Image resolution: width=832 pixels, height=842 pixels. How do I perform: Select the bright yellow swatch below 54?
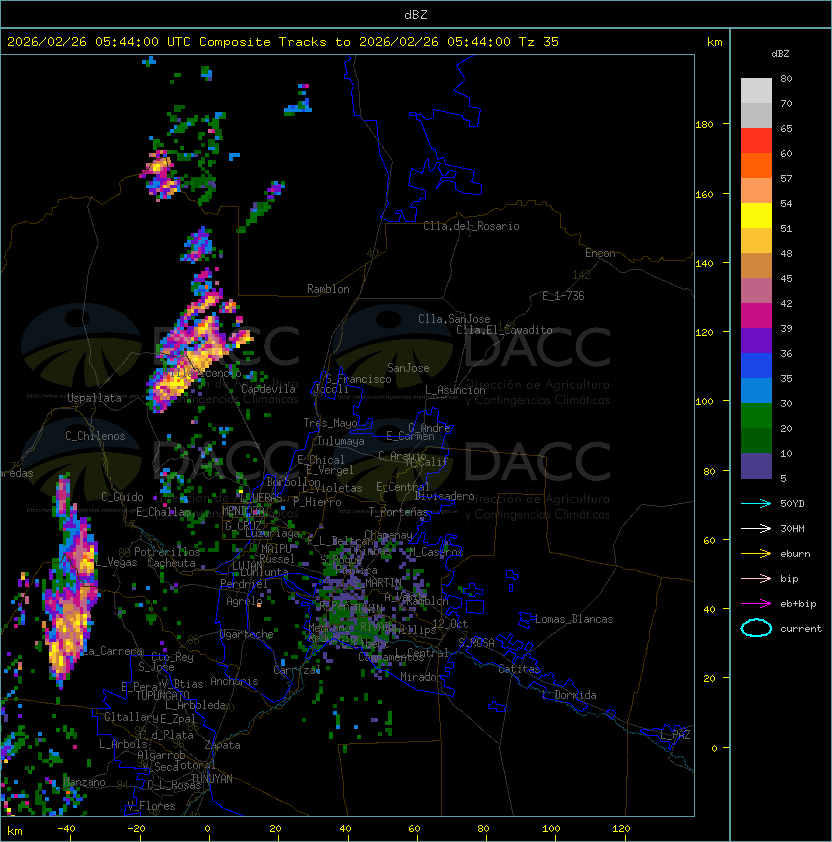756,215
